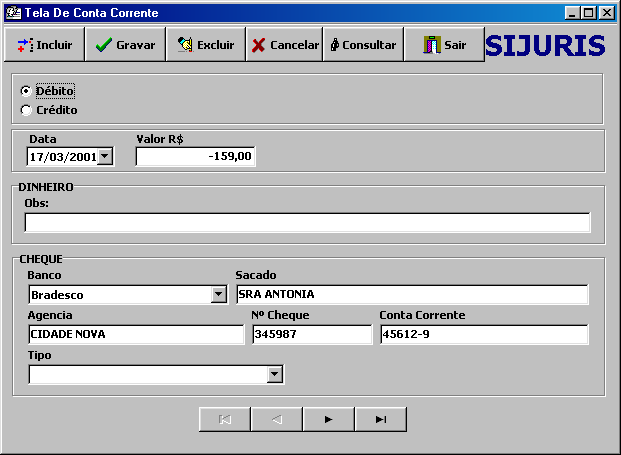Open the Data date picker dropdown
The height and width of the screenshot is (455, 621).
[x=106, y=156]
